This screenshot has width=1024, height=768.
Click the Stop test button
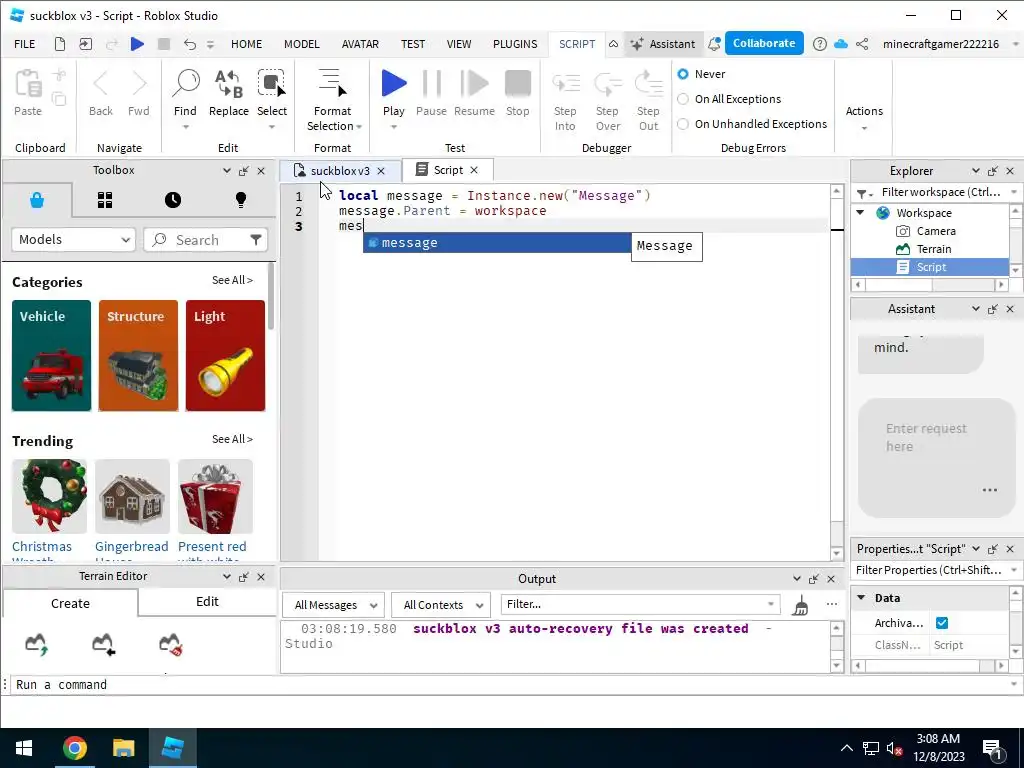tap(518, 84)
